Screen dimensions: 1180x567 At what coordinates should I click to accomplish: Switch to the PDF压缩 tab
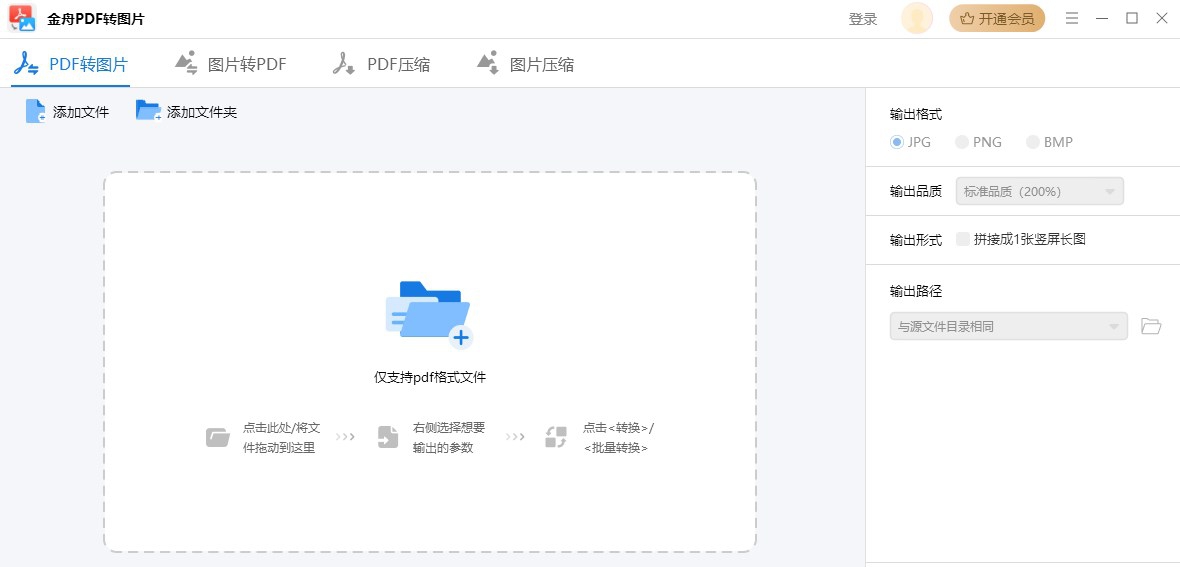[x=381, y=65]
